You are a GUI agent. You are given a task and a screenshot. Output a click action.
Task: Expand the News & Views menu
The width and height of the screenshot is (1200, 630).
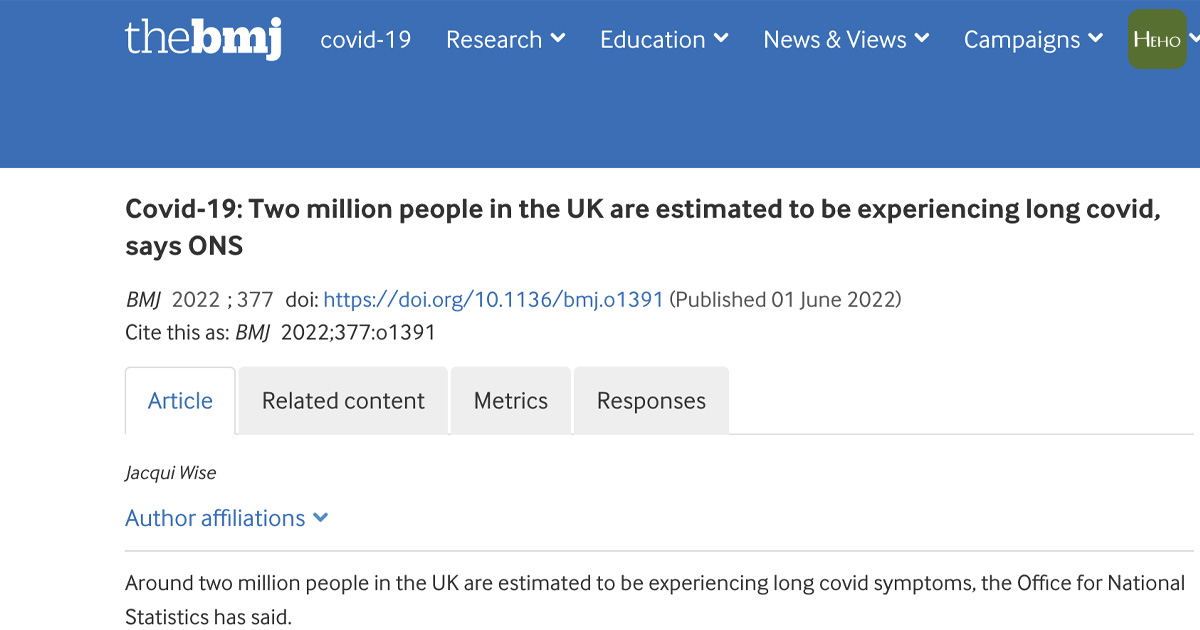[x=845, y=40]
